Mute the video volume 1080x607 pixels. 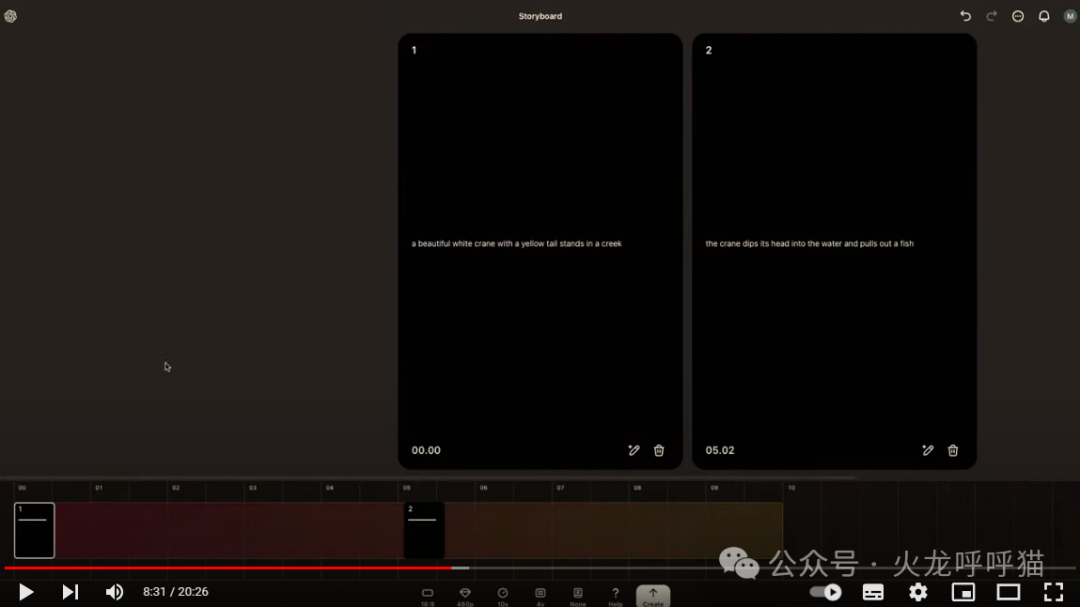pyautogui.click(x=114, y=592)
